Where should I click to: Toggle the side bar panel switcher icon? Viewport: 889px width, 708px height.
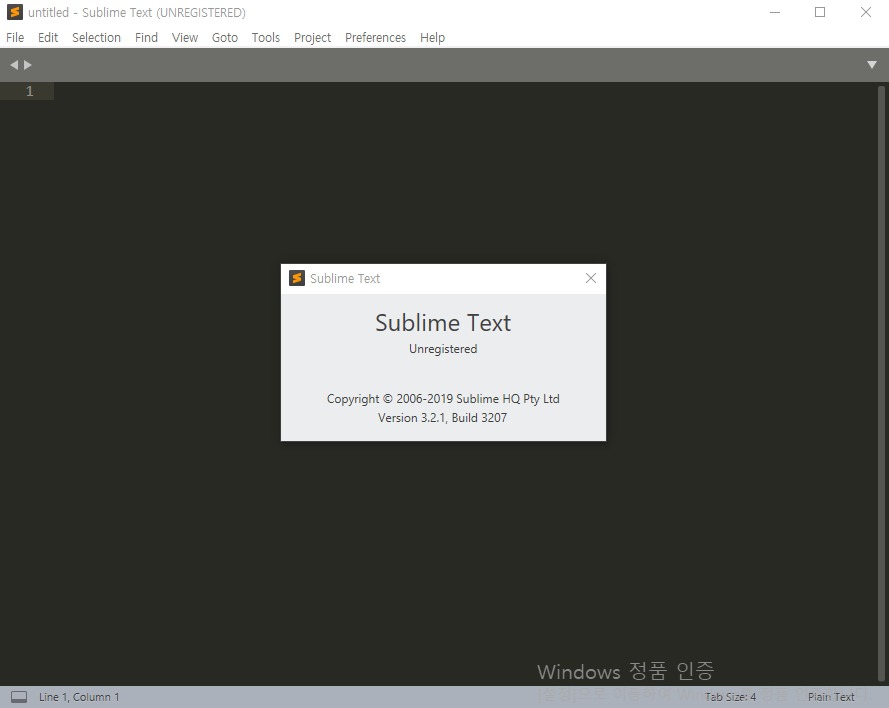[19, 697]
